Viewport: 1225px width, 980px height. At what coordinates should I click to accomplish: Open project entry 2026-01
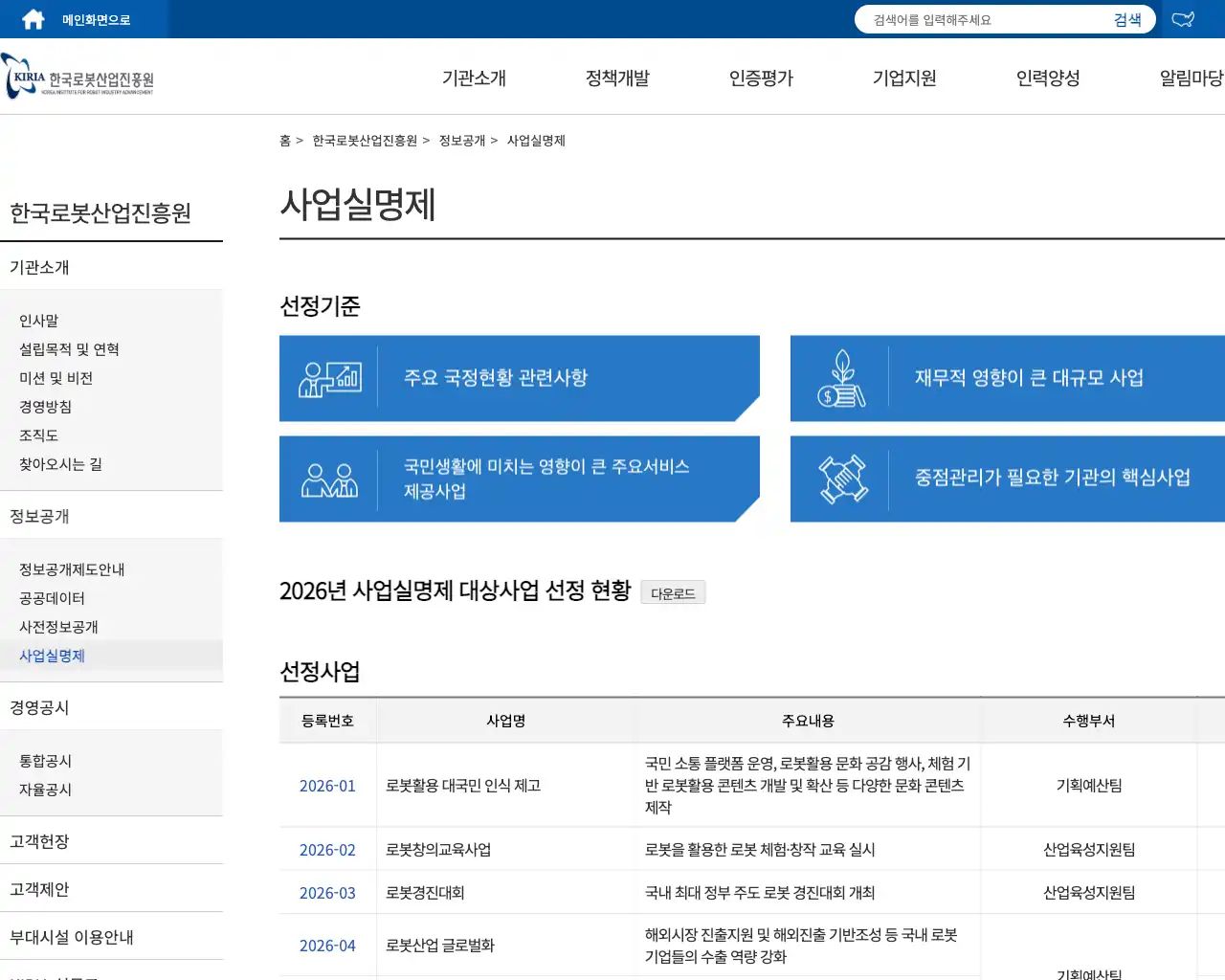click(x=327, y=785)
